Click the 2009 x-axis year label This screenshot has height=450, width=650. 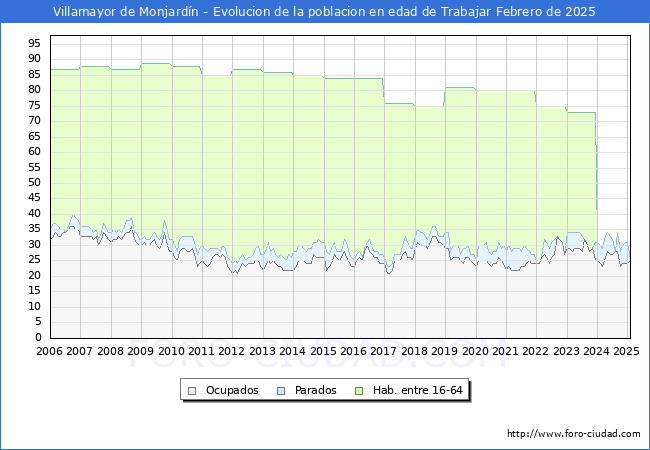pos(141,351)
